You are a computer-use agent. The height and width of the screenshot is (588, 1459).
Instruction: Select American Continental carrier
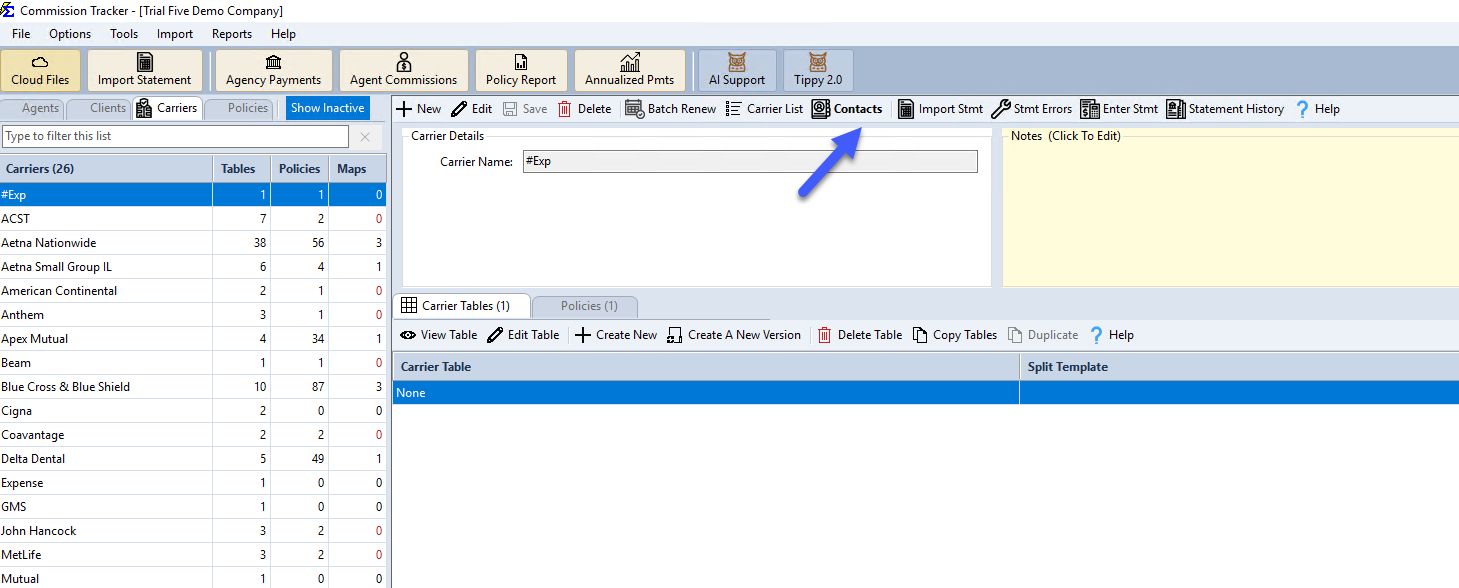pos(193,291)
